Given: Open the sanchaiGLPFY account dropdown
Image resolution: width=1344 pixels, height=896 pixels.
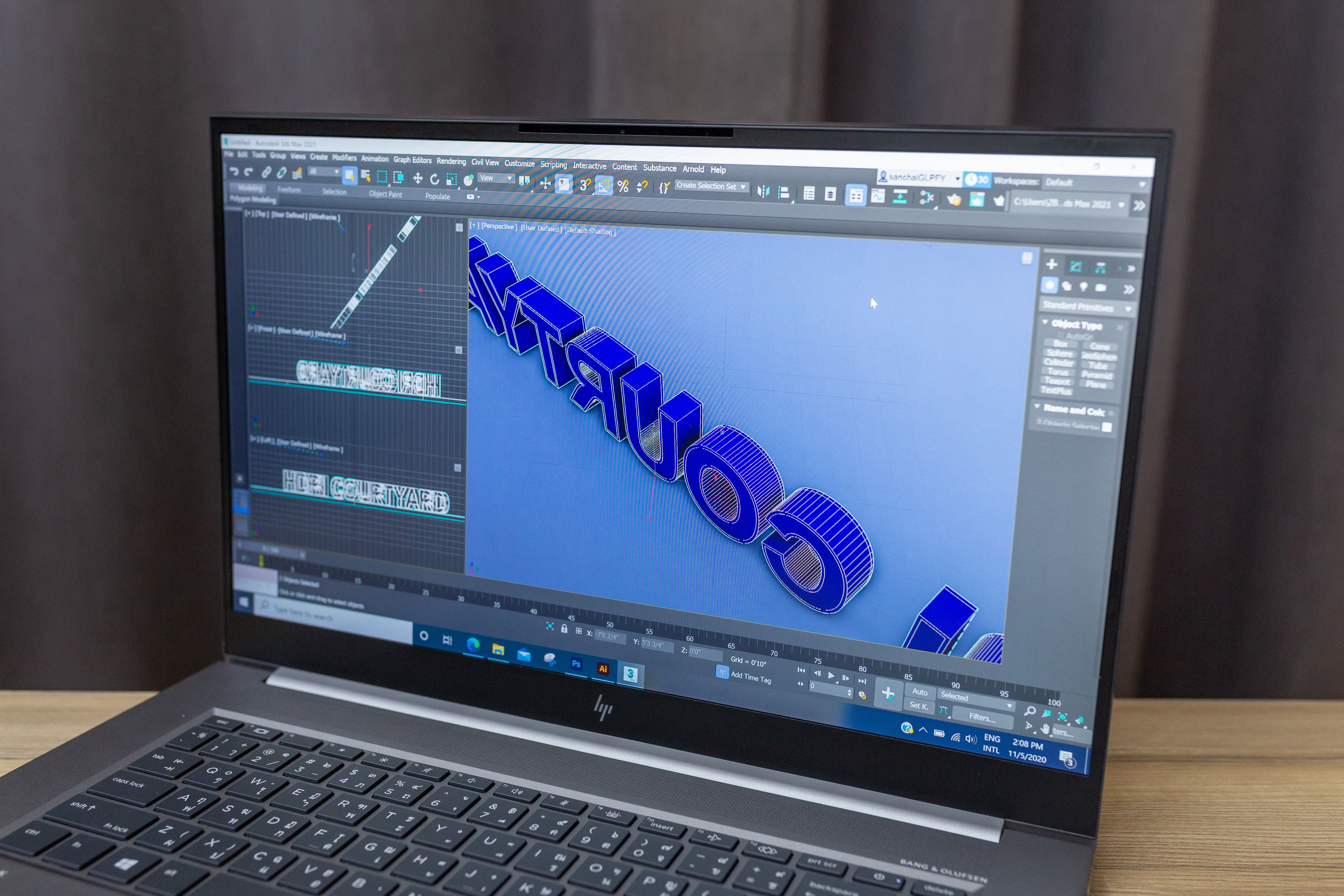Looking at the screenshot, I should tap(919, 178).
